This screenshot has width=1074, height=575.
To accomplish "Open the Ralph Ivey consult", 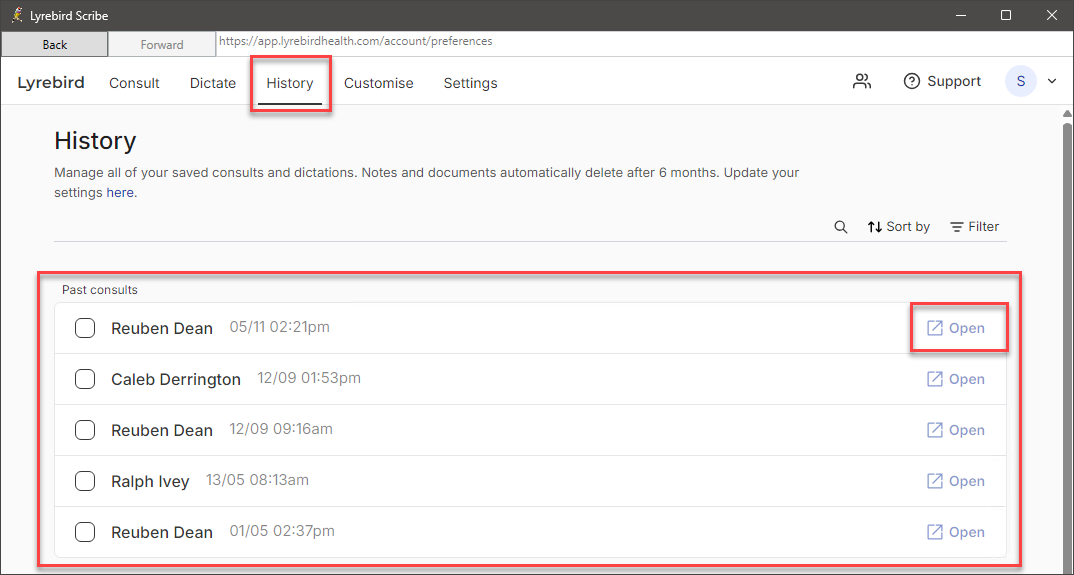I will pos(956,481).
